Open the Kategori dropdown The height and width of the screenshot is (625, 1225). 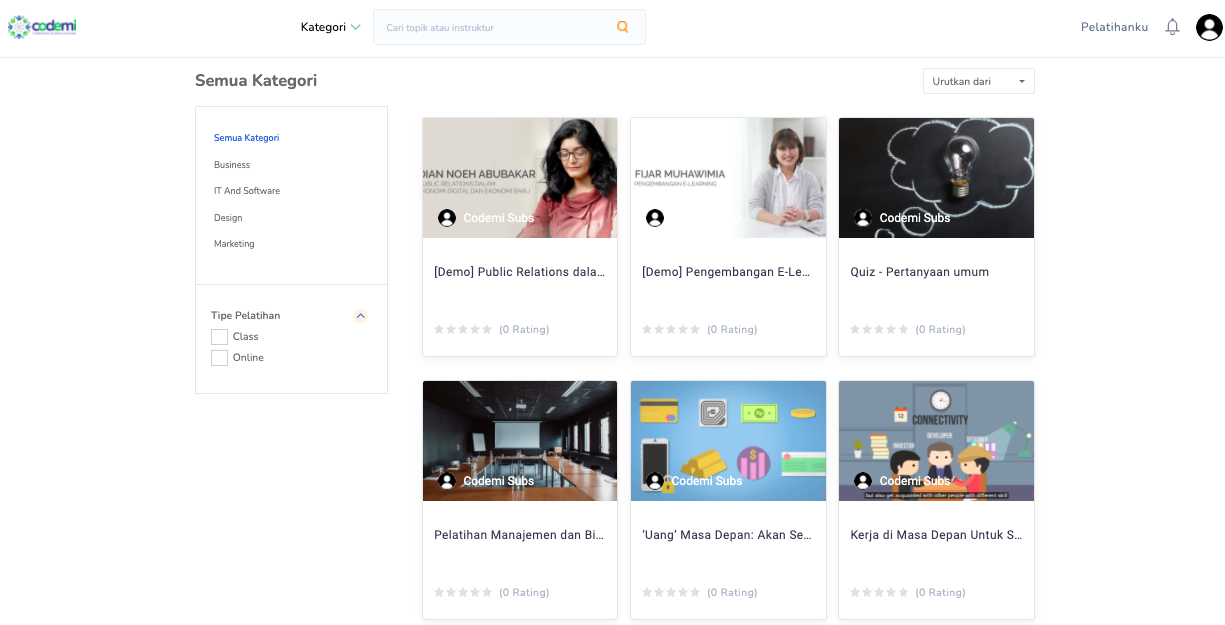tap(330, 27)
